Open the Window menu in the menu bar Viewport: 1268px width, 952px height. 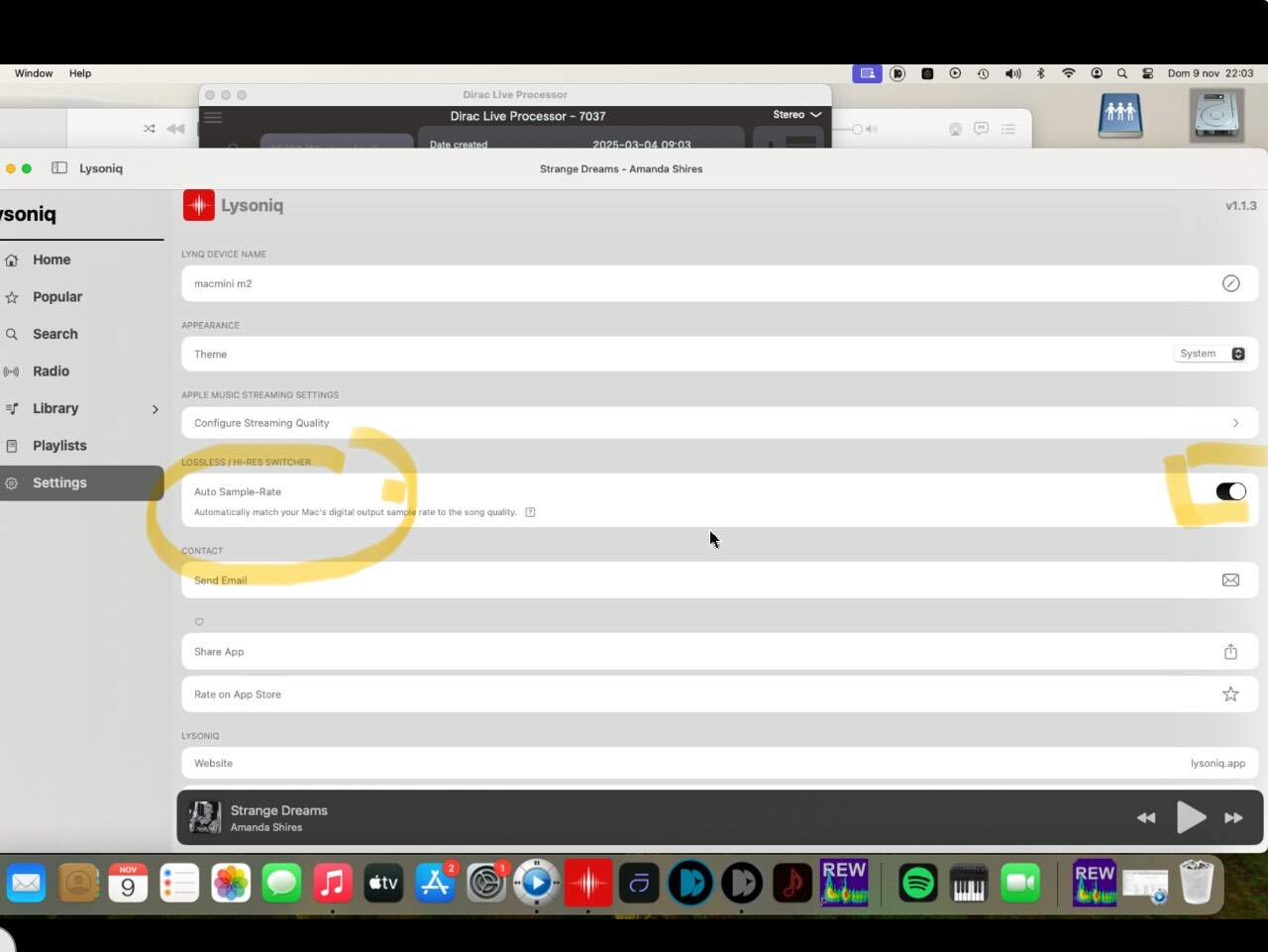pos(34,73)
